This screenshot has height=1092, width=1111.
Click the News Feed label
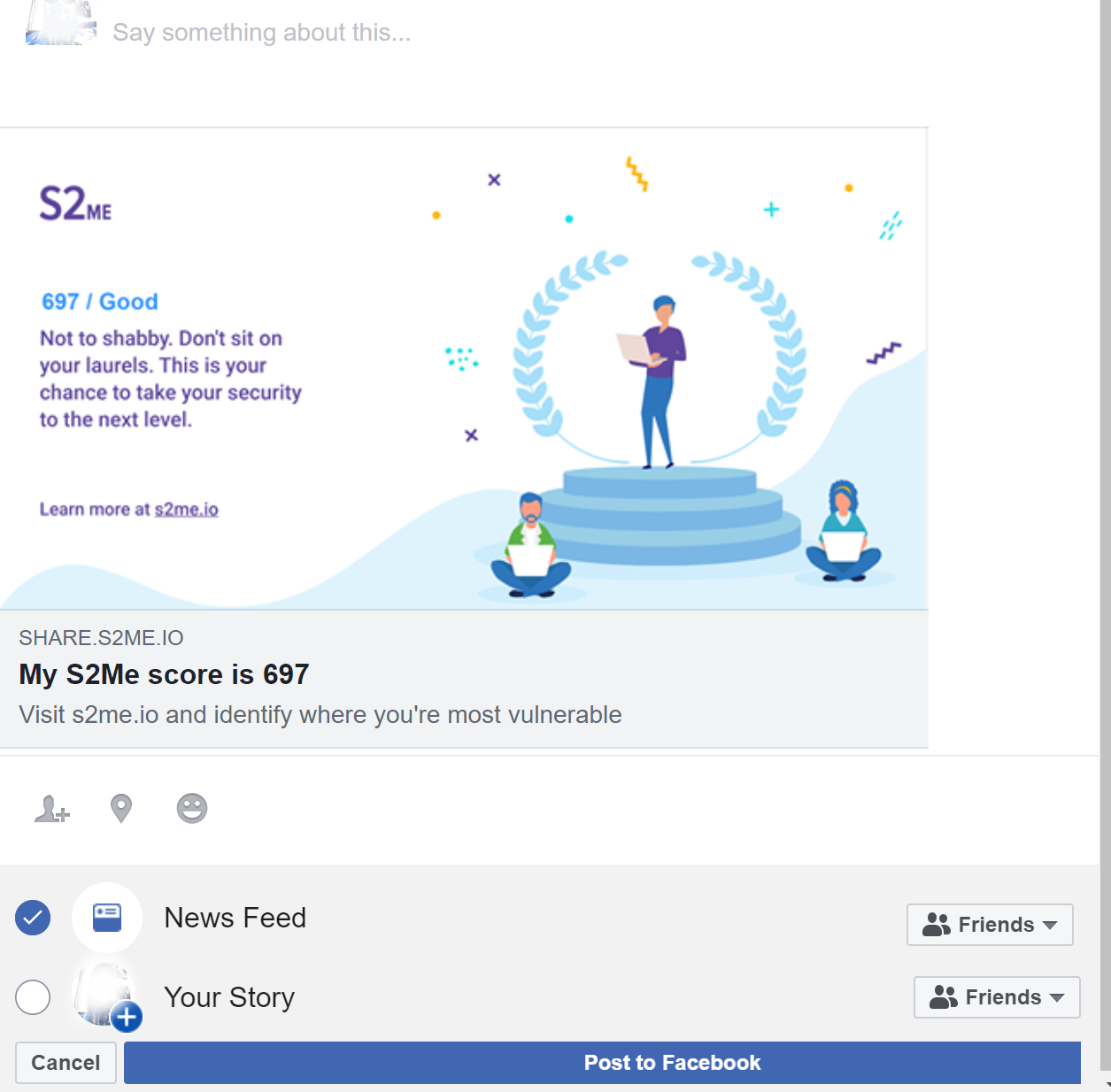tap(235, 918)
